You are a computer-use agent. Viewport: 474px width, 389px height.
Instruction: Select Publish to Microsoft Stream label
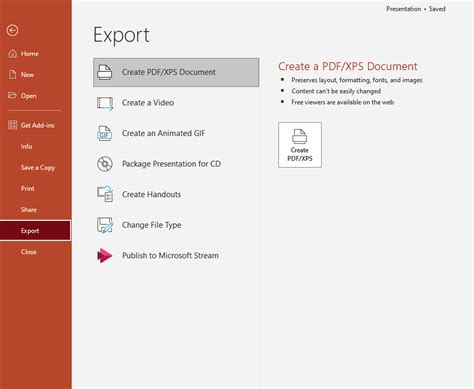click(170, 256)
